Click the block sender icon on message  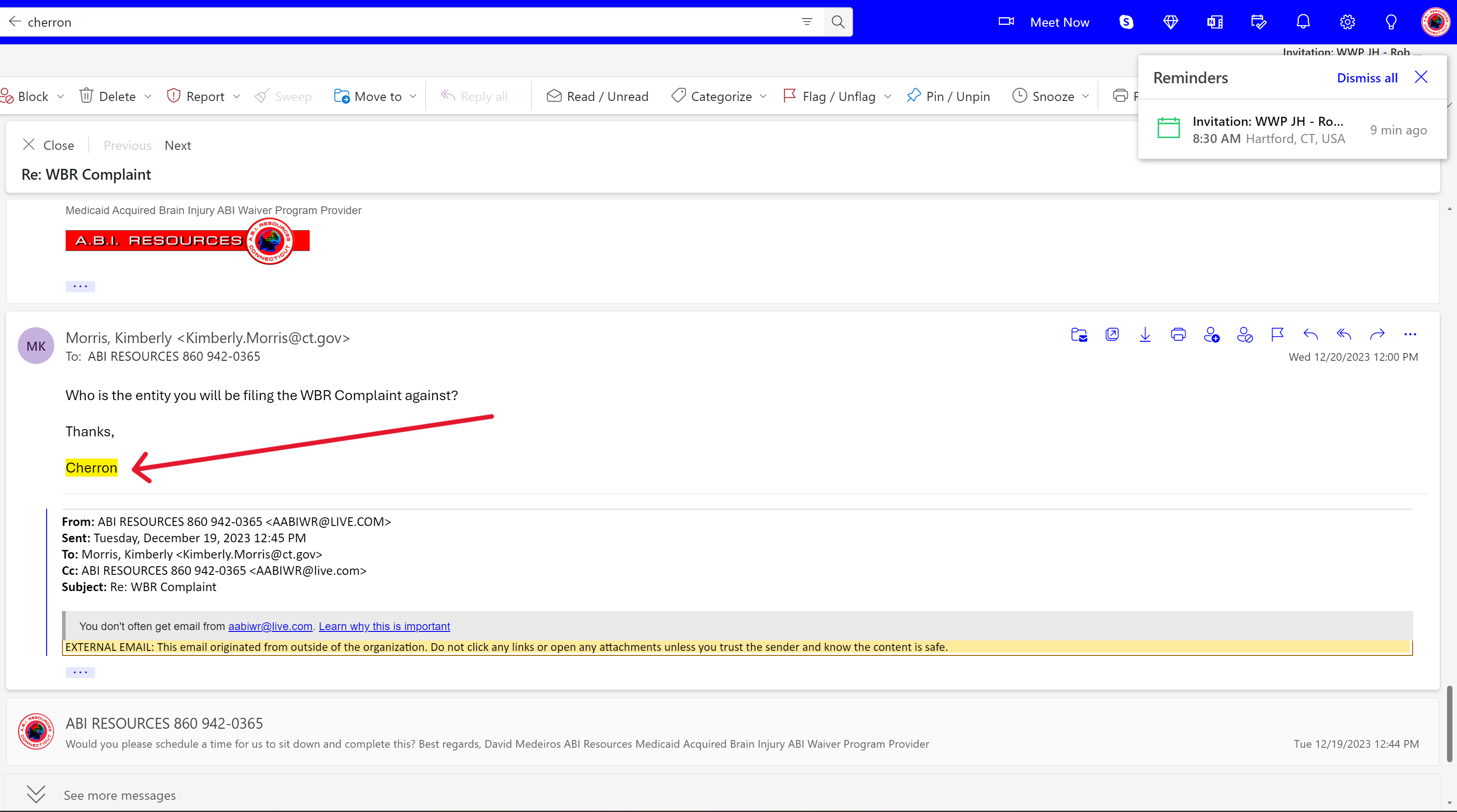pyautogui.click(x=1244, y=334)
